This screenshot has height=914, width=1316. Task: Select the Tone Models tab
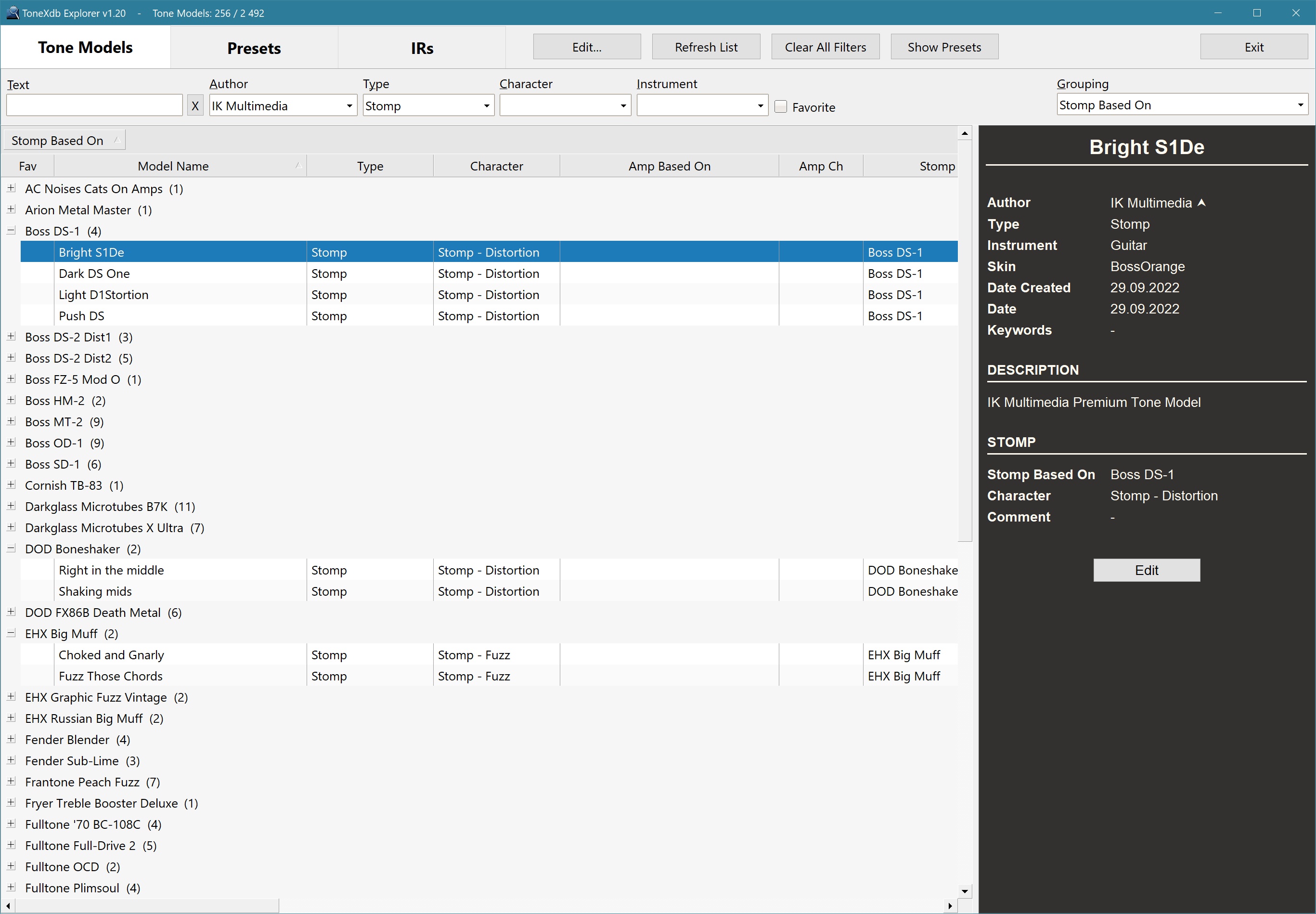coord(85,48)
